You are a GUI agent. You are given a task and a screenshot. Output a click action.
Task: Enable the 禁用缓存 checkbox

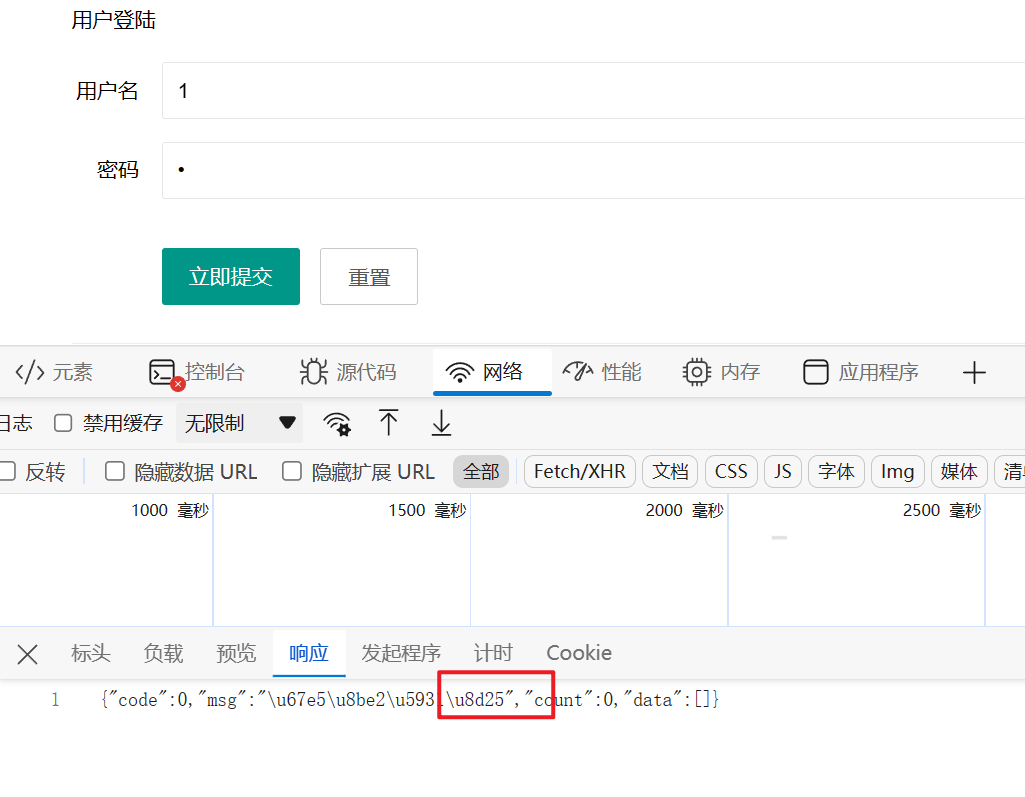point(63,423)
